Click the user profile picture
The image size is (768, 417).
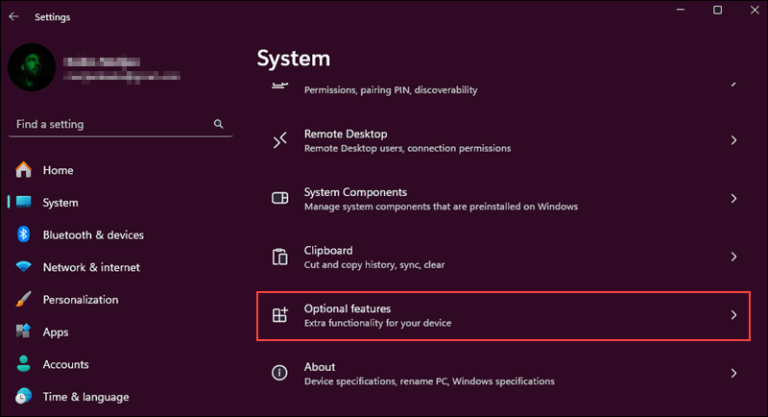coord(32,67)
